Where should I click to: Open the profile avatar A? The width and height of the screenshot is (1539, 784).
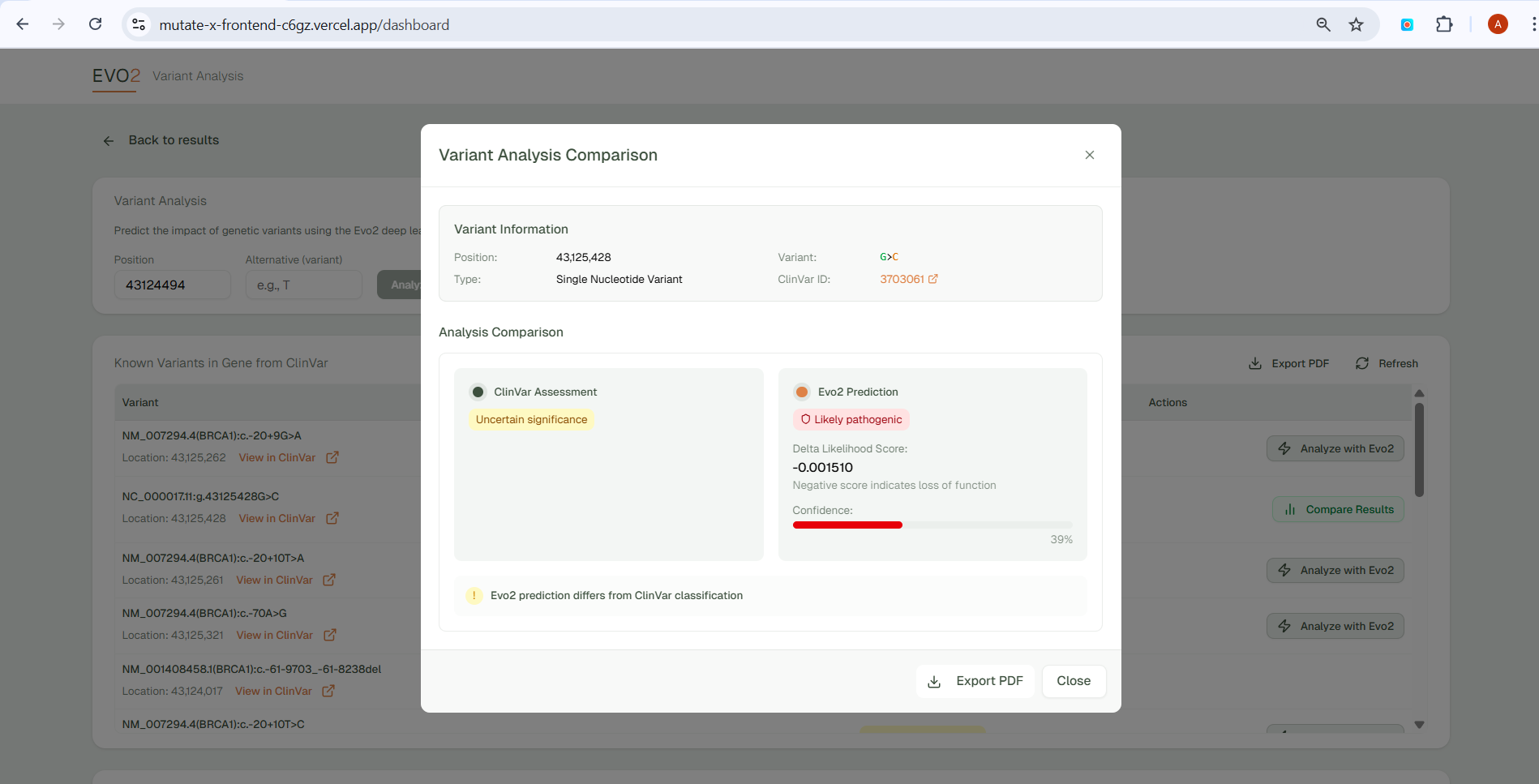point(1498,24)
